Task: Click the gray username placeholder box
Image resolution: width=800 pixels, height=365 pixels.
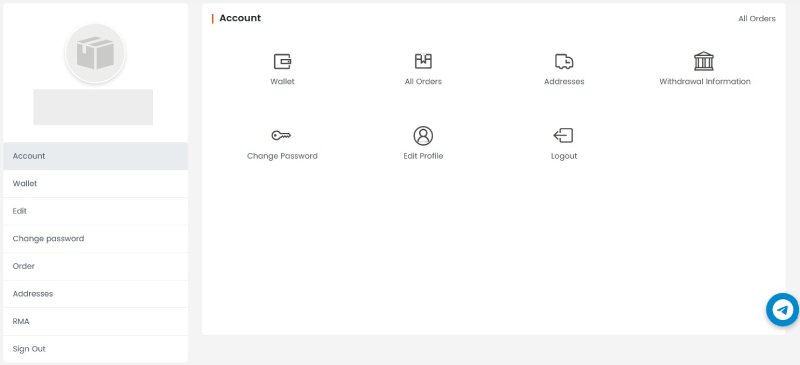Action: 93,107
